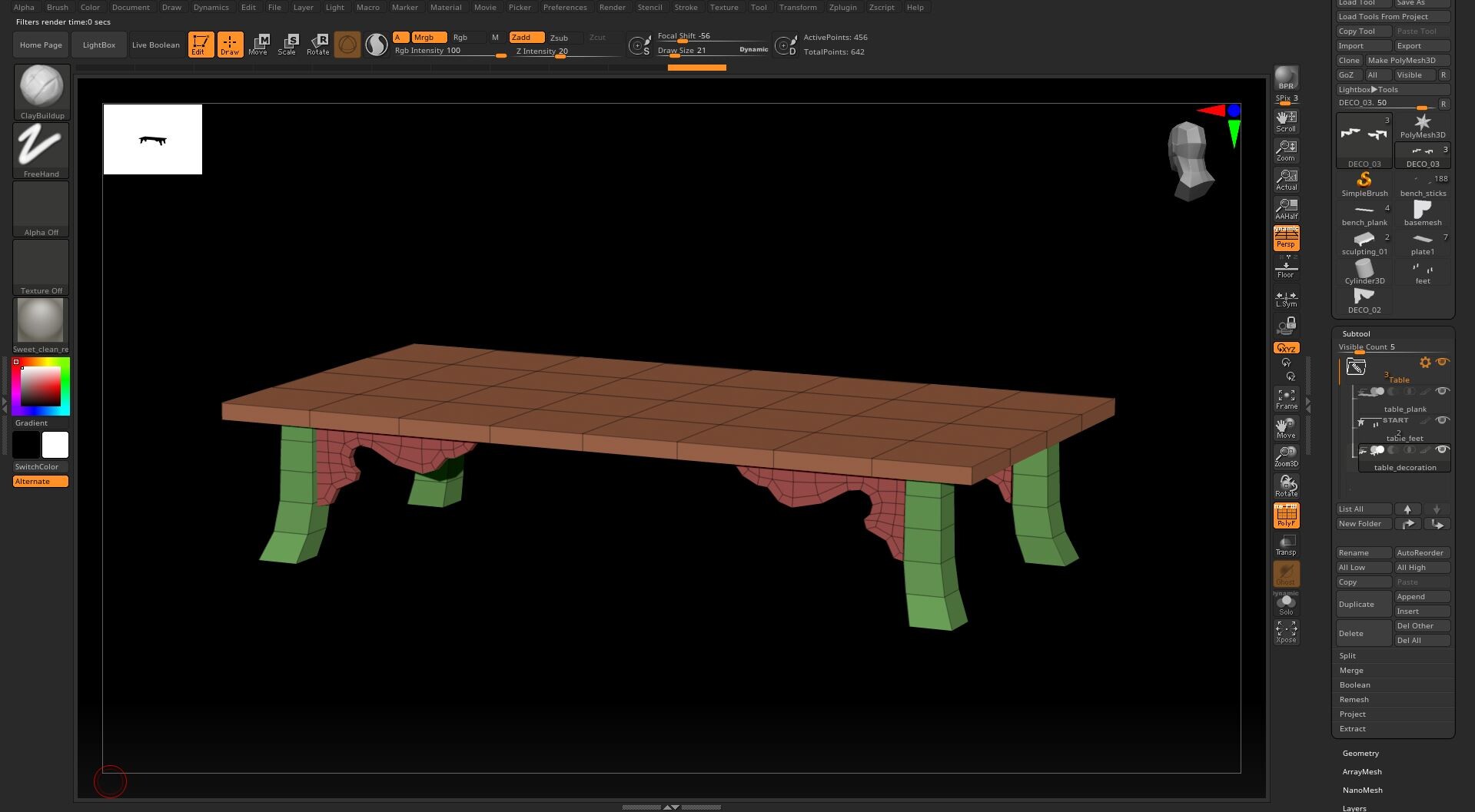
Task: Click the Rgb Intensity slider
Action: pos(450,51)
